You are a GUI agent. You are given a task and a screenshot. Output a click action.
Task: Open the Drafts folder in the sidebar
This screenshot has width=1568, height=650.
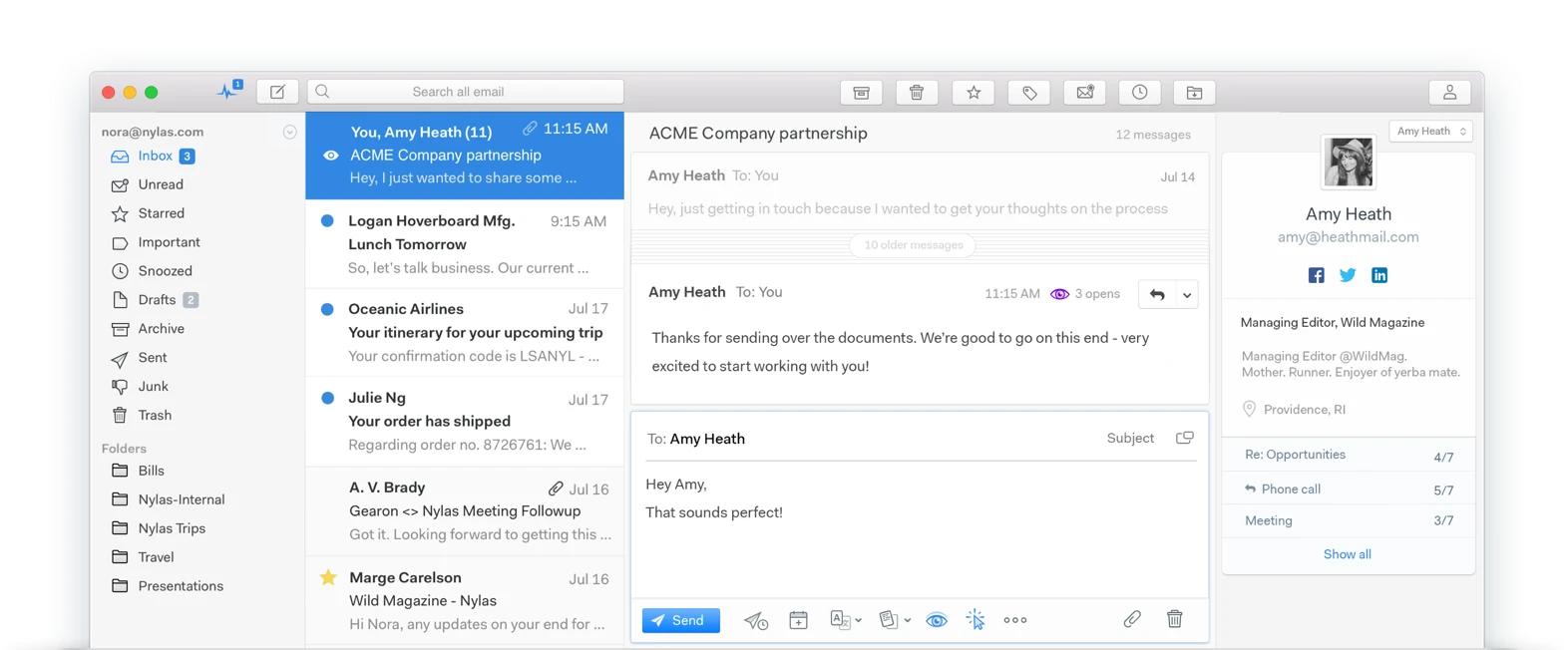pos(155,299)
